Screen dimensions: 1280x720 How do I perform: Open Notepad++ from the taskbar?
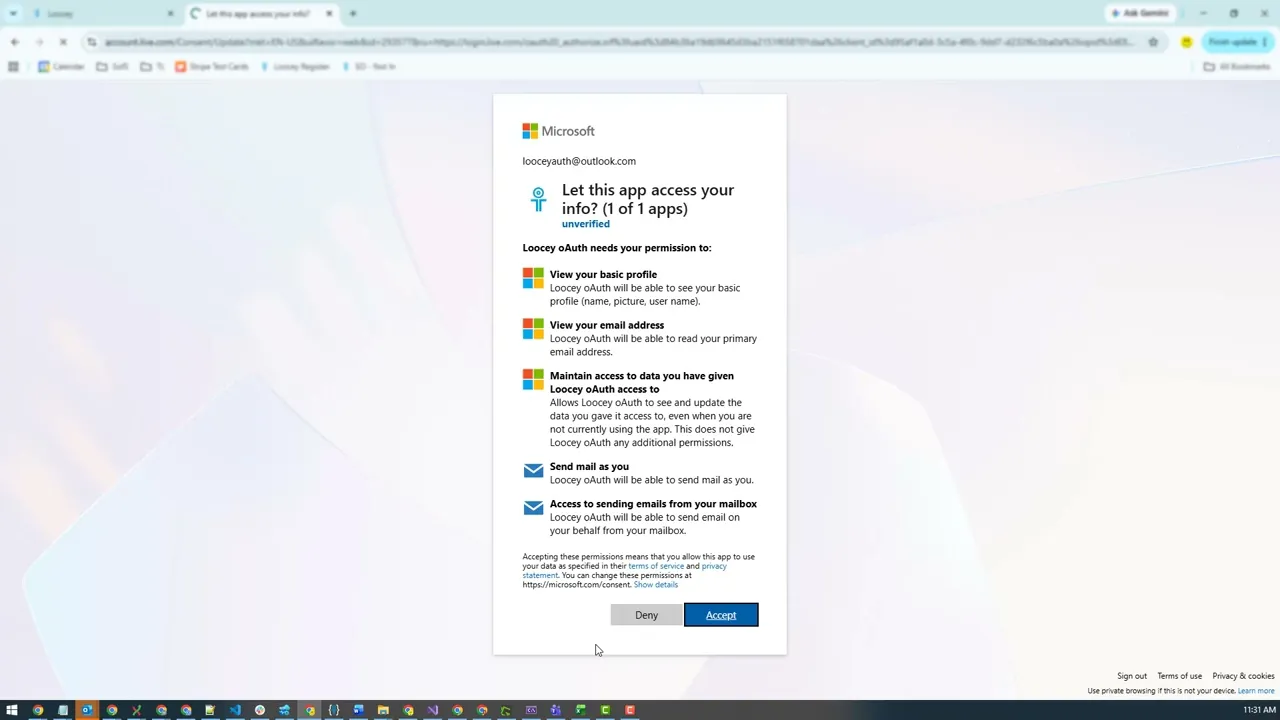[x=210, y=710]
